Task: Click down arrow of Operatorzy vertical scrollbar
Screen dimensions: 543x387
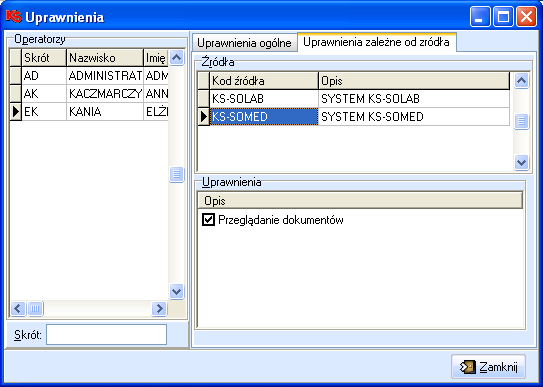Action: 177,291
